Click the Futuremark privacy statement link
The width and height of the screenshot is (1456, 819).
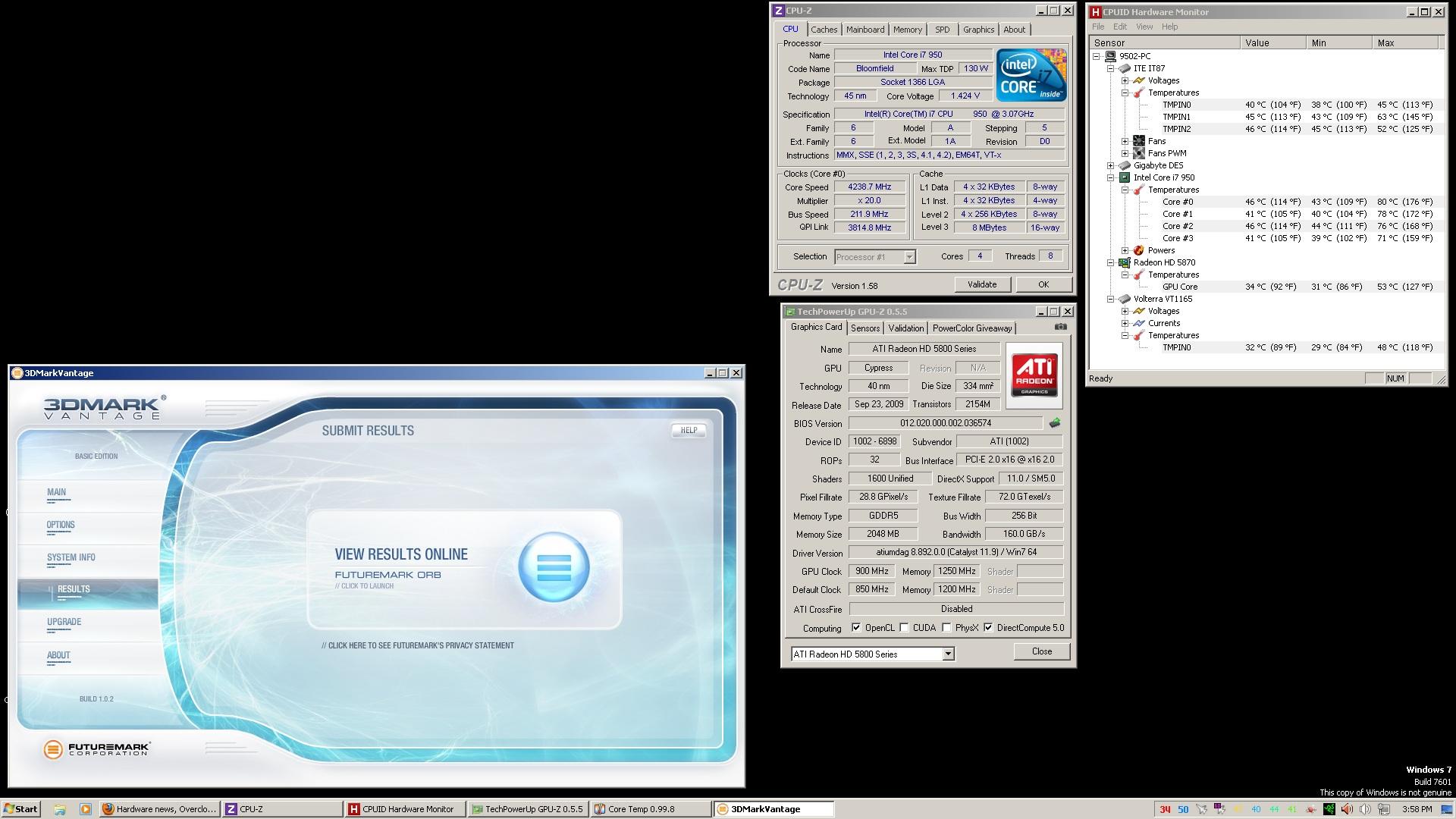coord(418,645)
